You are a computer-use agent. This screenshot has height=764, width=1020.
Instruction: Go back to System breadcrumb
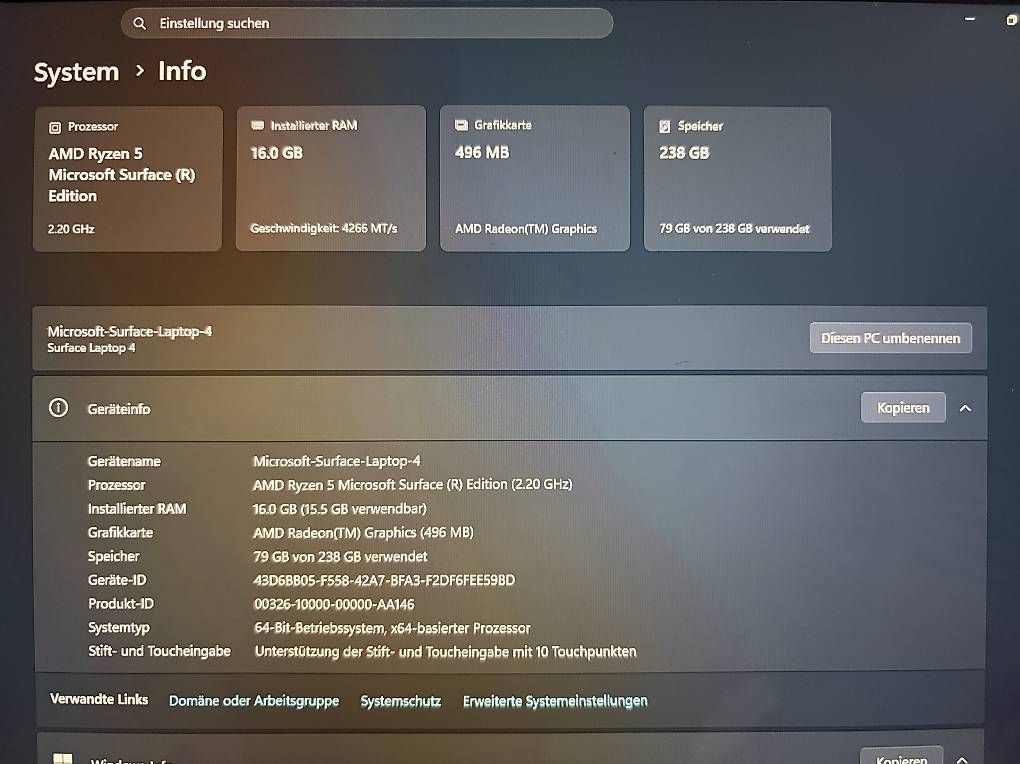(76, 72)
